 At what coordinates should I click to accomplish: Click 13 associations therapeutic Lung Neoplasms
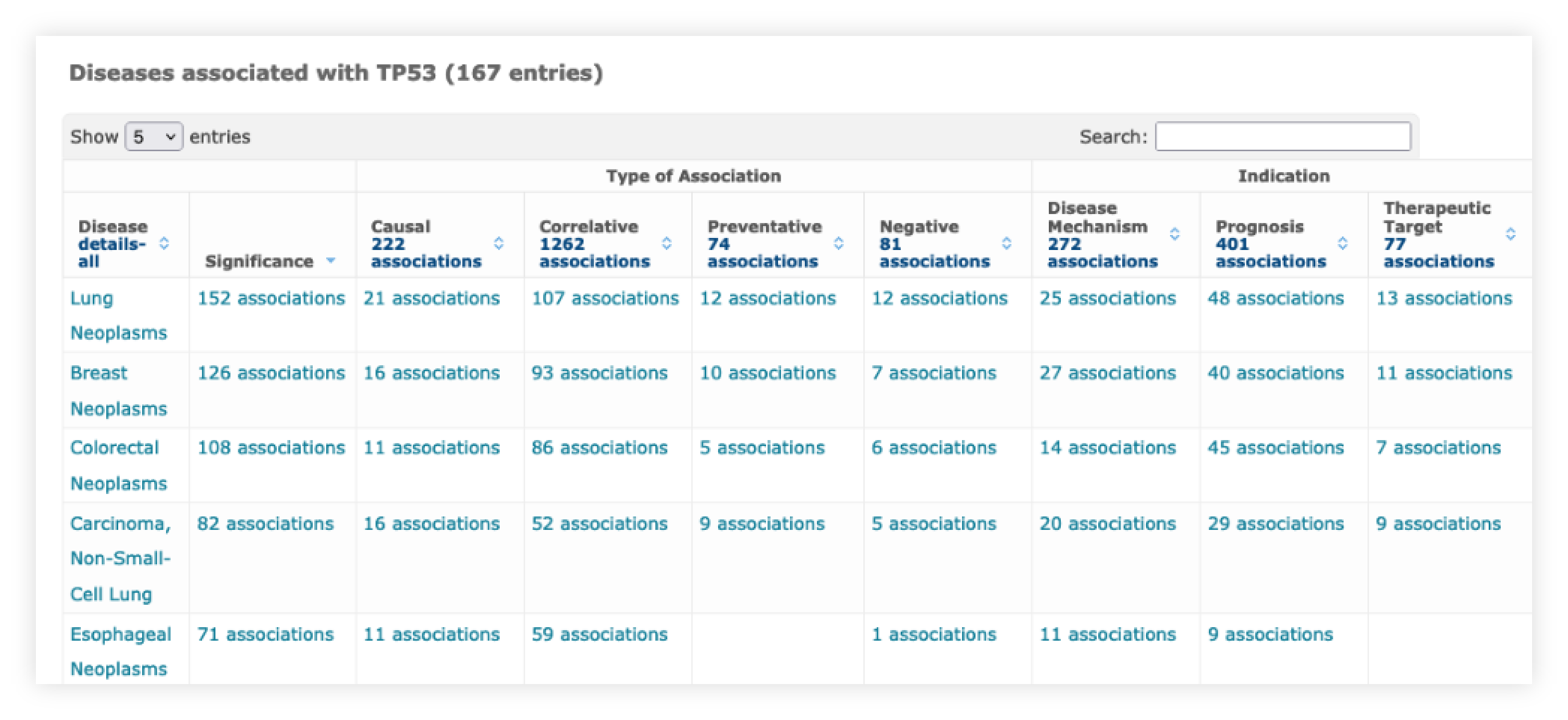pos(1444,298)
